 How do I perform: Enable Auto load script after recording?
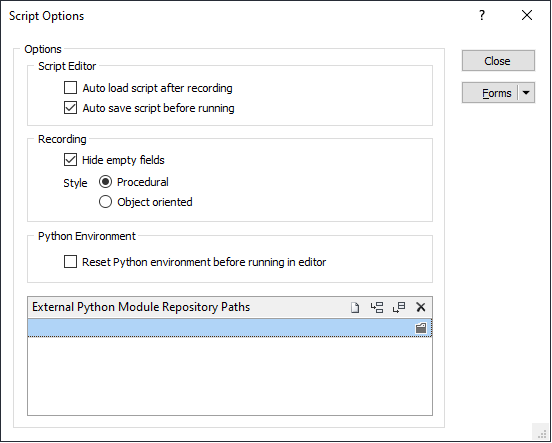(70, 88)
